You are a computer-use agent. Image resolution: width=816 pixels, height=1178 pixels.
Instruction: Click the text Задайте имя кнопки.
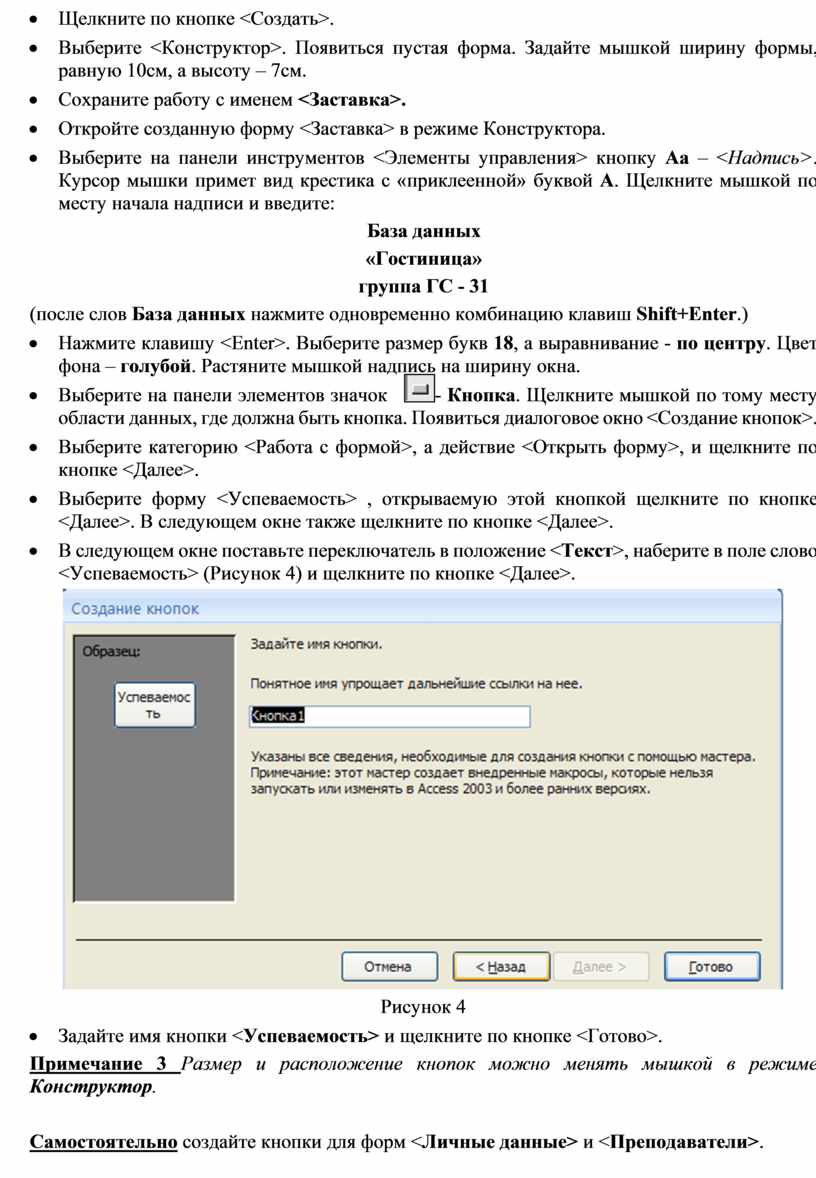(316, 644)
